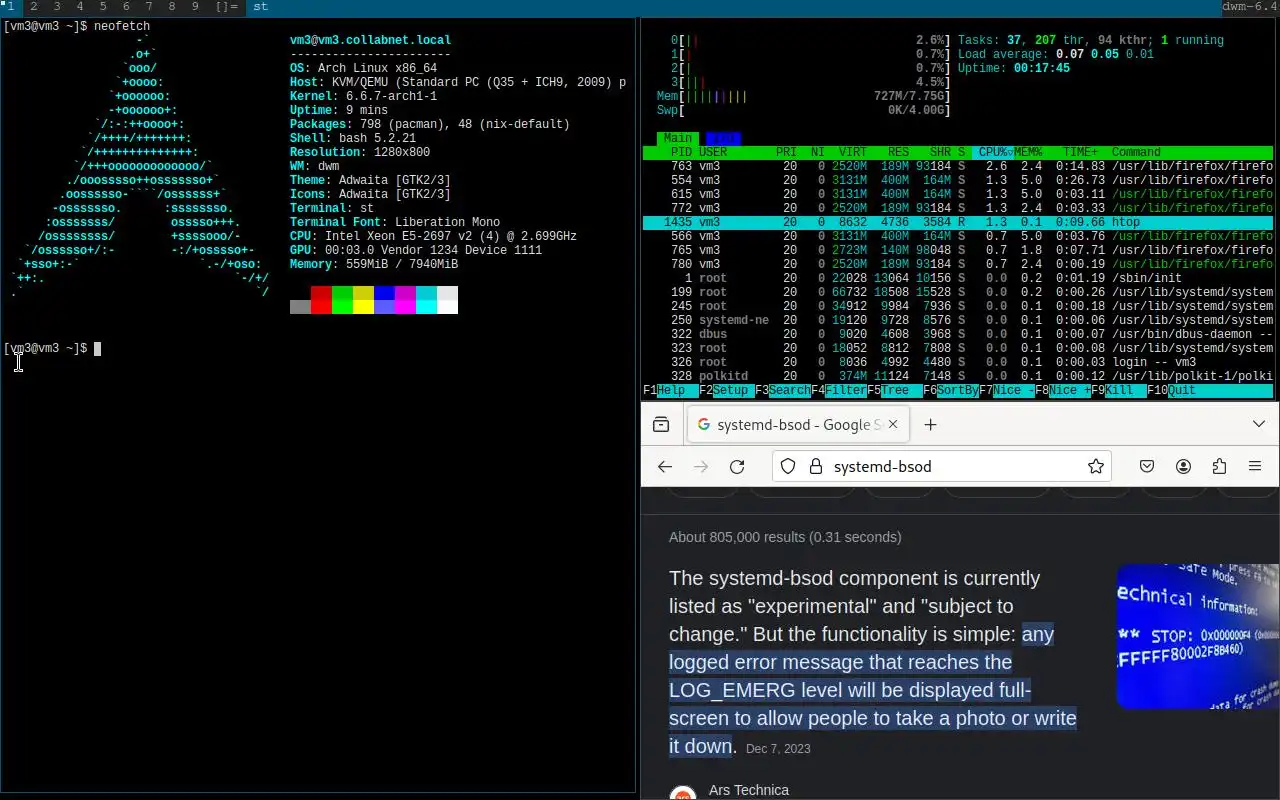Switch to dwm tag 5
1280x800 pixels.
(x=102, y=7)
